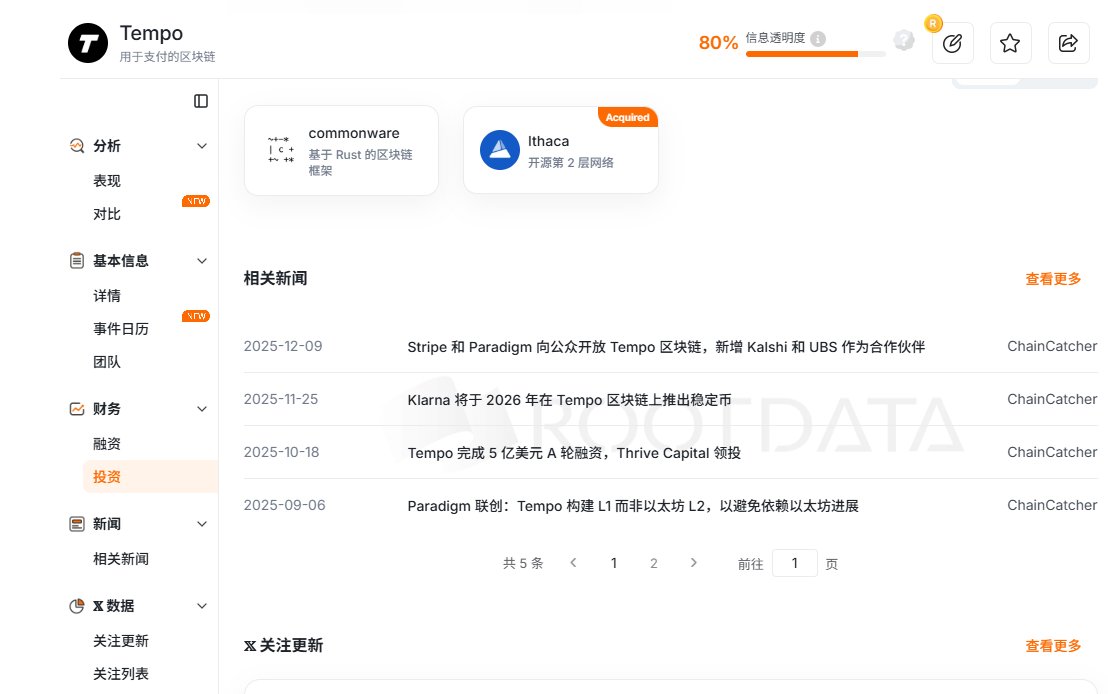The height and width of the screenshot is (694, 1108).
Task: Click the 信息透明度 info tooltip icon
Action: 818,38
